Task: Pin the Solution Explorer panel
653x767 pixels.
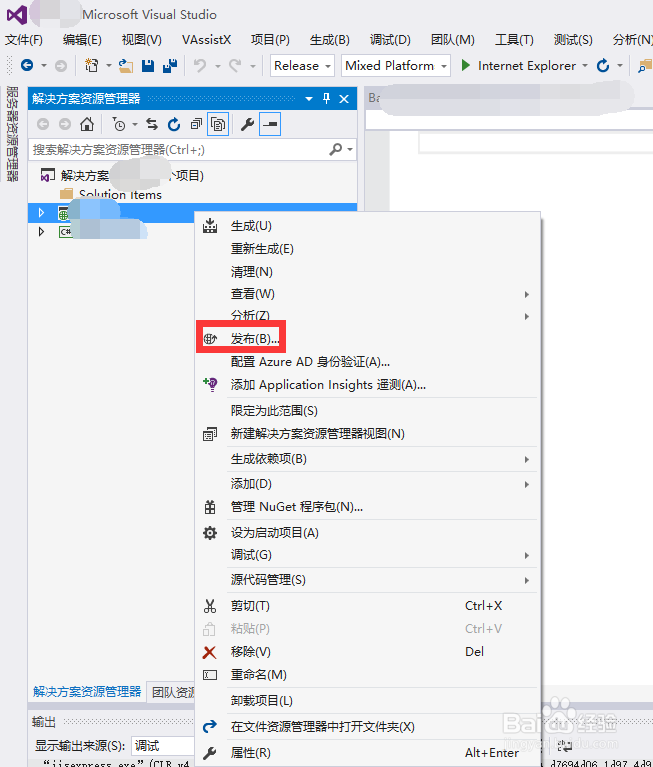Action: [327, 99]
